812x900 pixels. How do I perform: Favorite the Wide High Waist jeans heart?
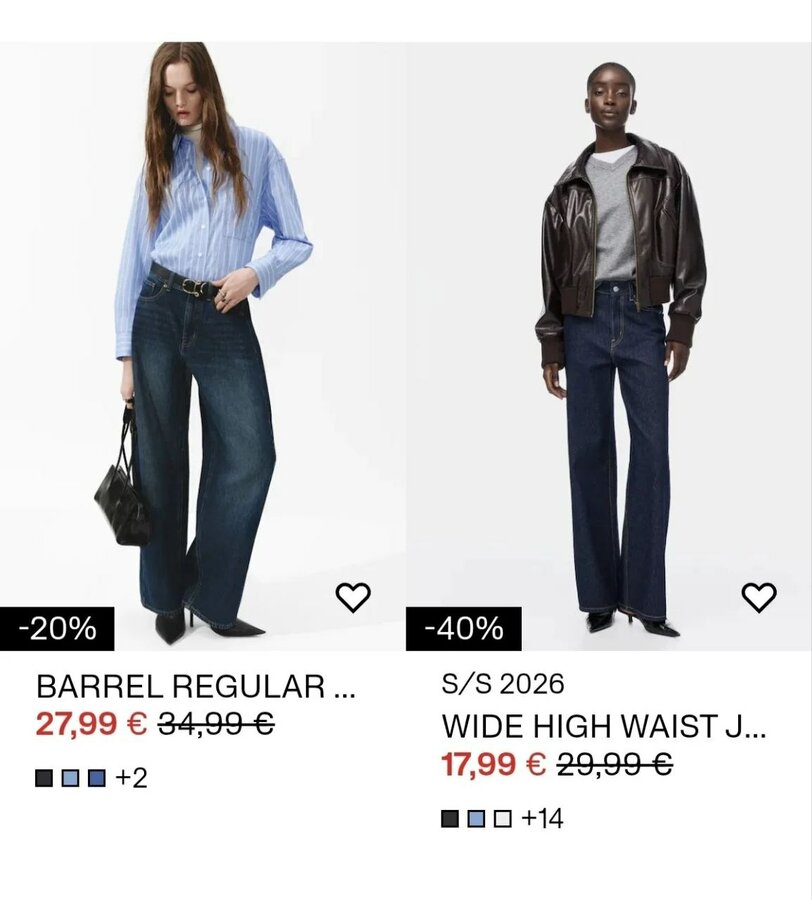[x=759, y=597]
